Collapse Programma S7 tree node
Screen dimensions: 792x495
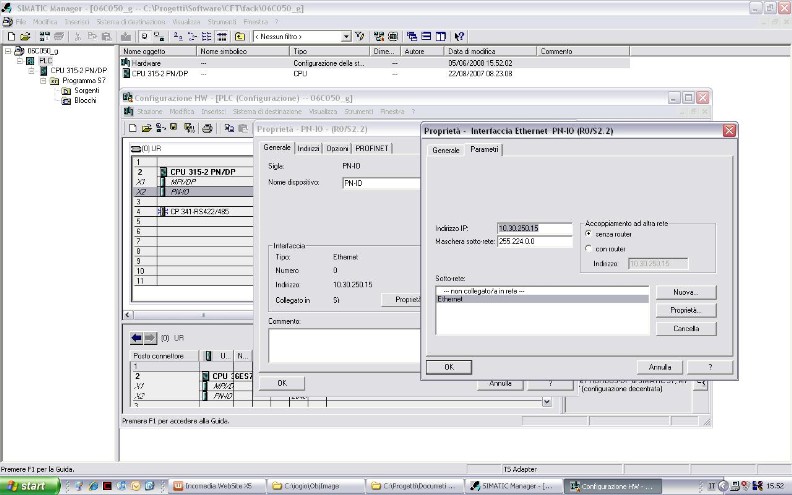[43, 81]
